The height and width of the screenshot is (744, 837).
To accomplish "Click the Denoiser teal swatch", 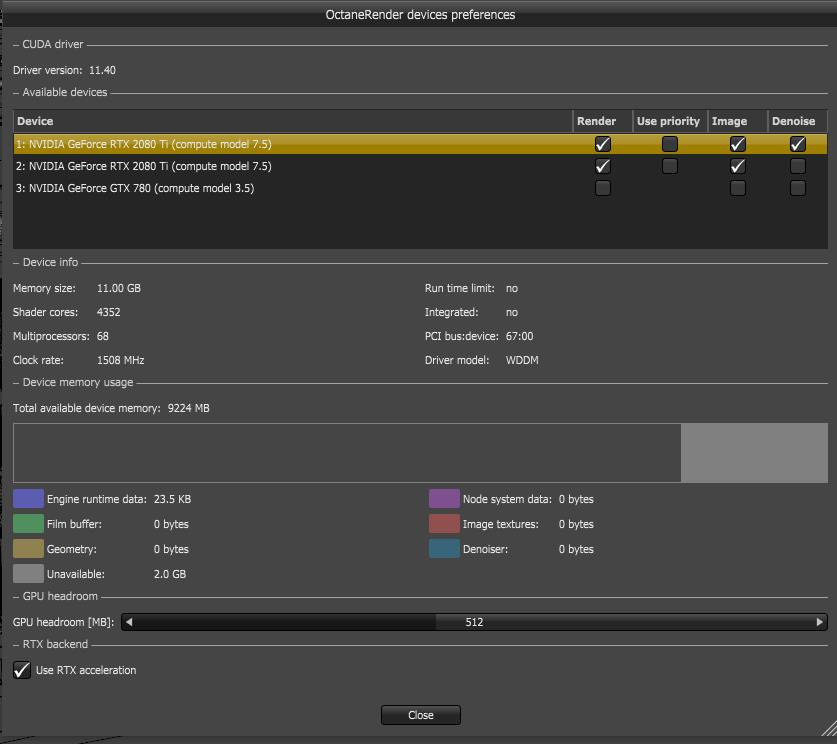I will (444, 549).
